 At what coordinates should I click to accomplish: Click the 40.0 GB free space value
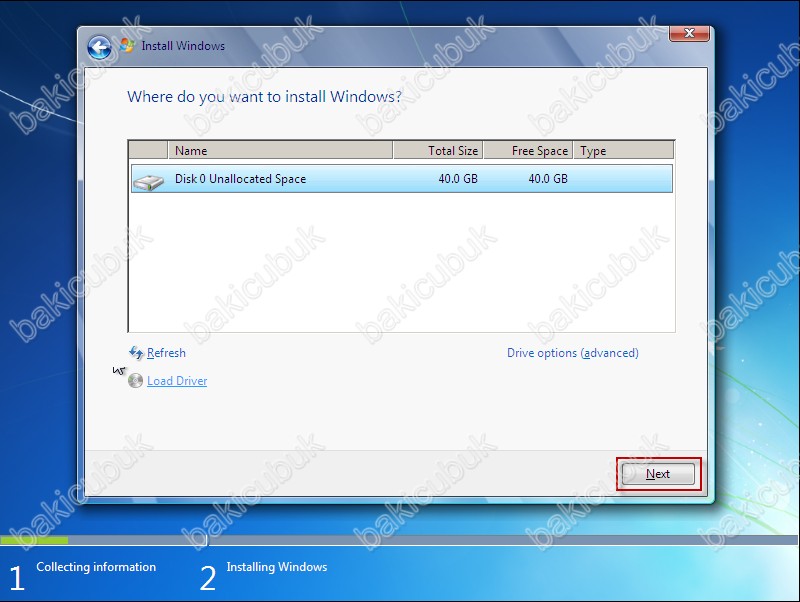coord(547,179)
